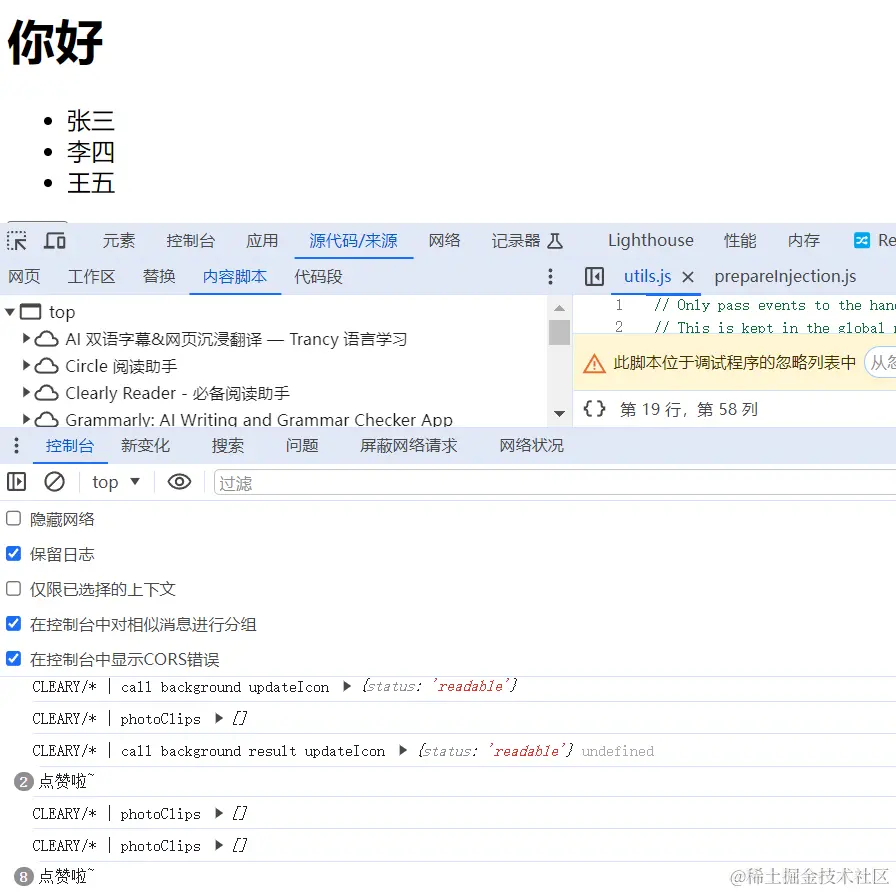Select the 网页 navigator tab
The image size is (896, 893).
(x=24, y=277)
